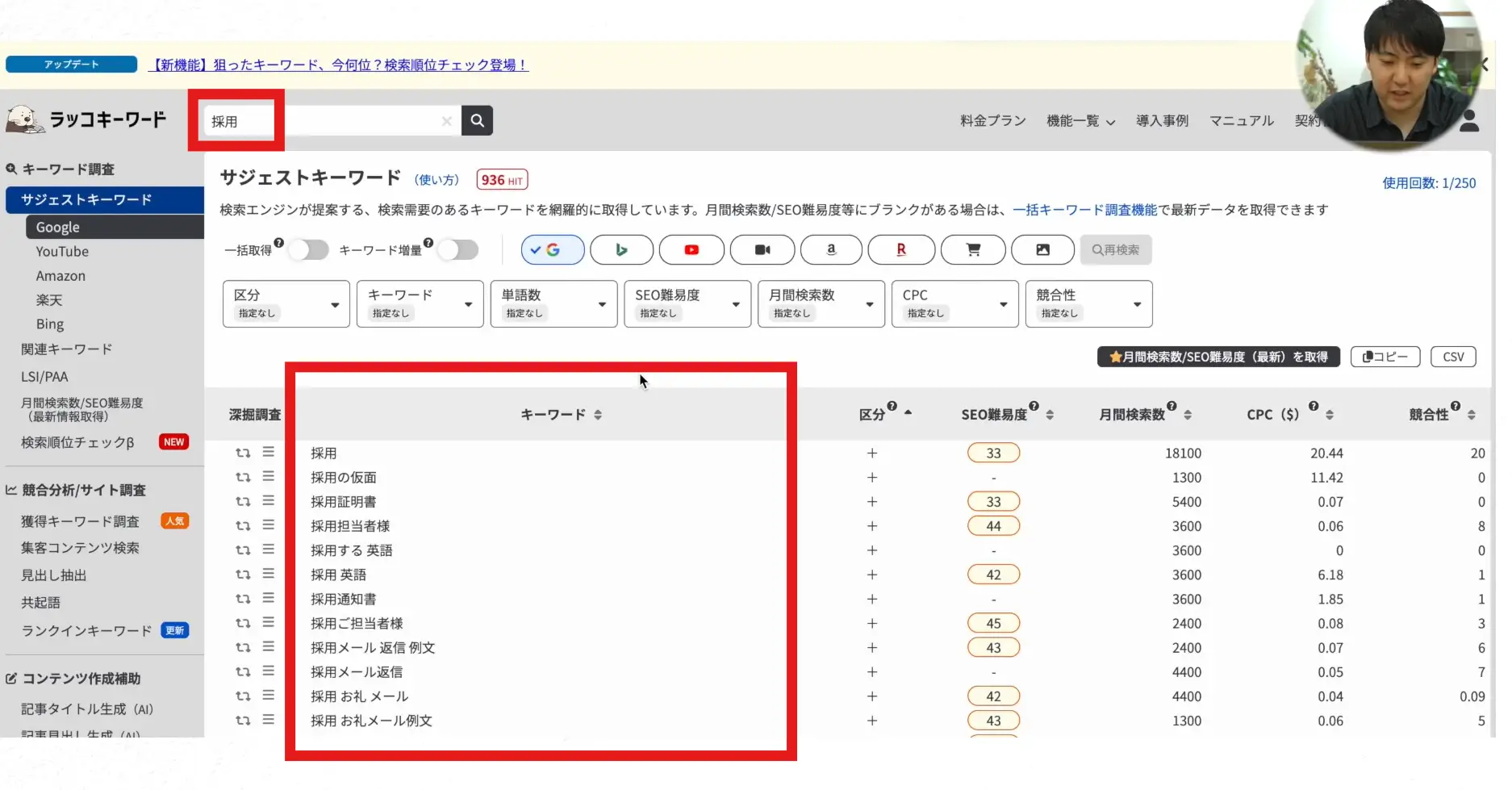
Task: Select the shopping cart engine icon
Action: (973, 250)
